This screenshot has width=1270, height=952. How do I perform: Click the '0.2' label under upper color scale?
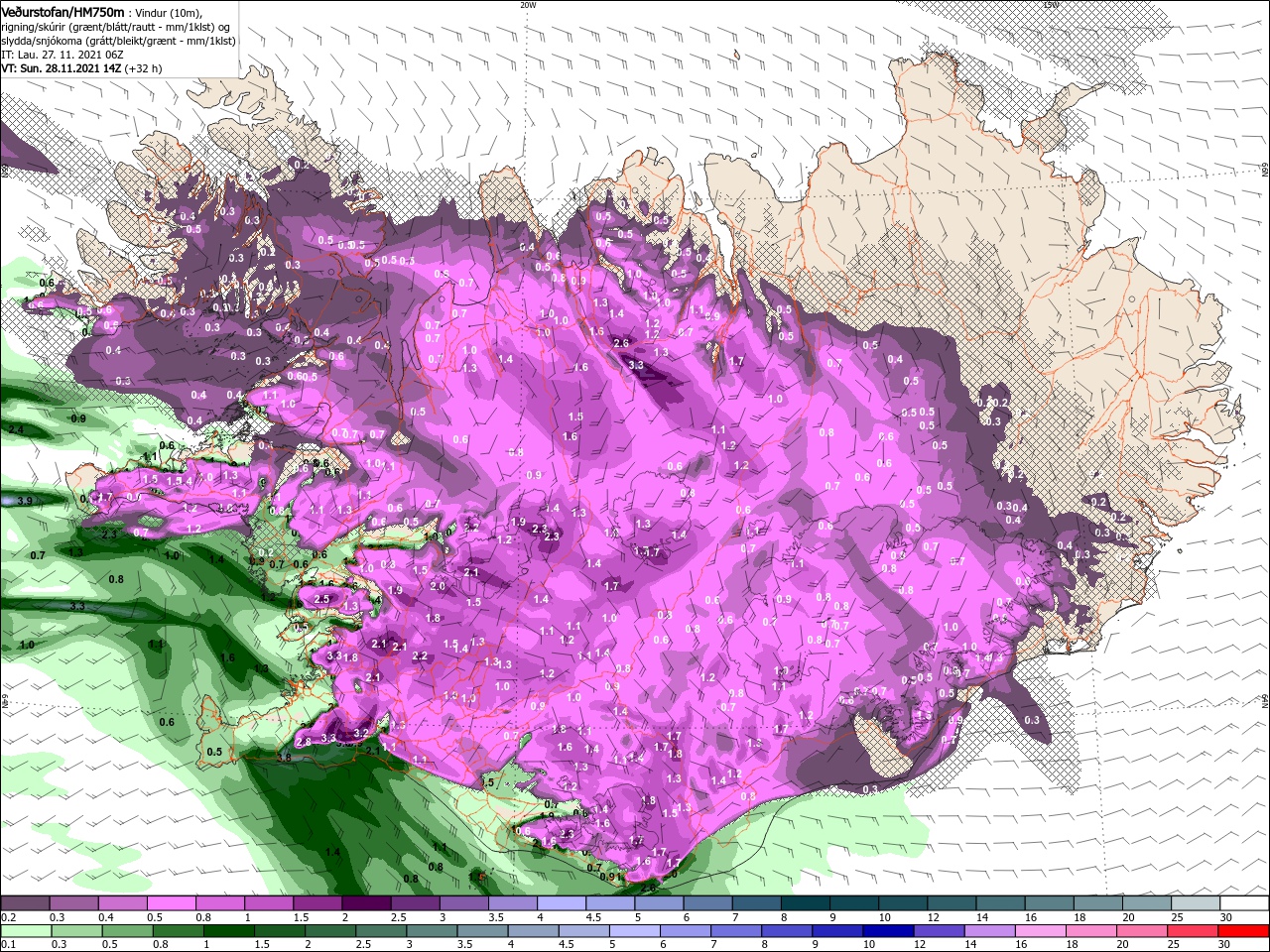point(8,917)
